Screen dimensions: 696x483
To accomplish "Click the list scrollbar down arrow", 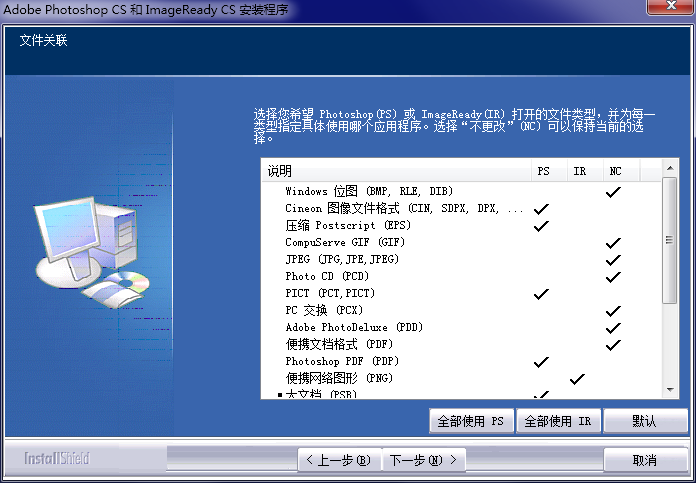I will point(670,390).
